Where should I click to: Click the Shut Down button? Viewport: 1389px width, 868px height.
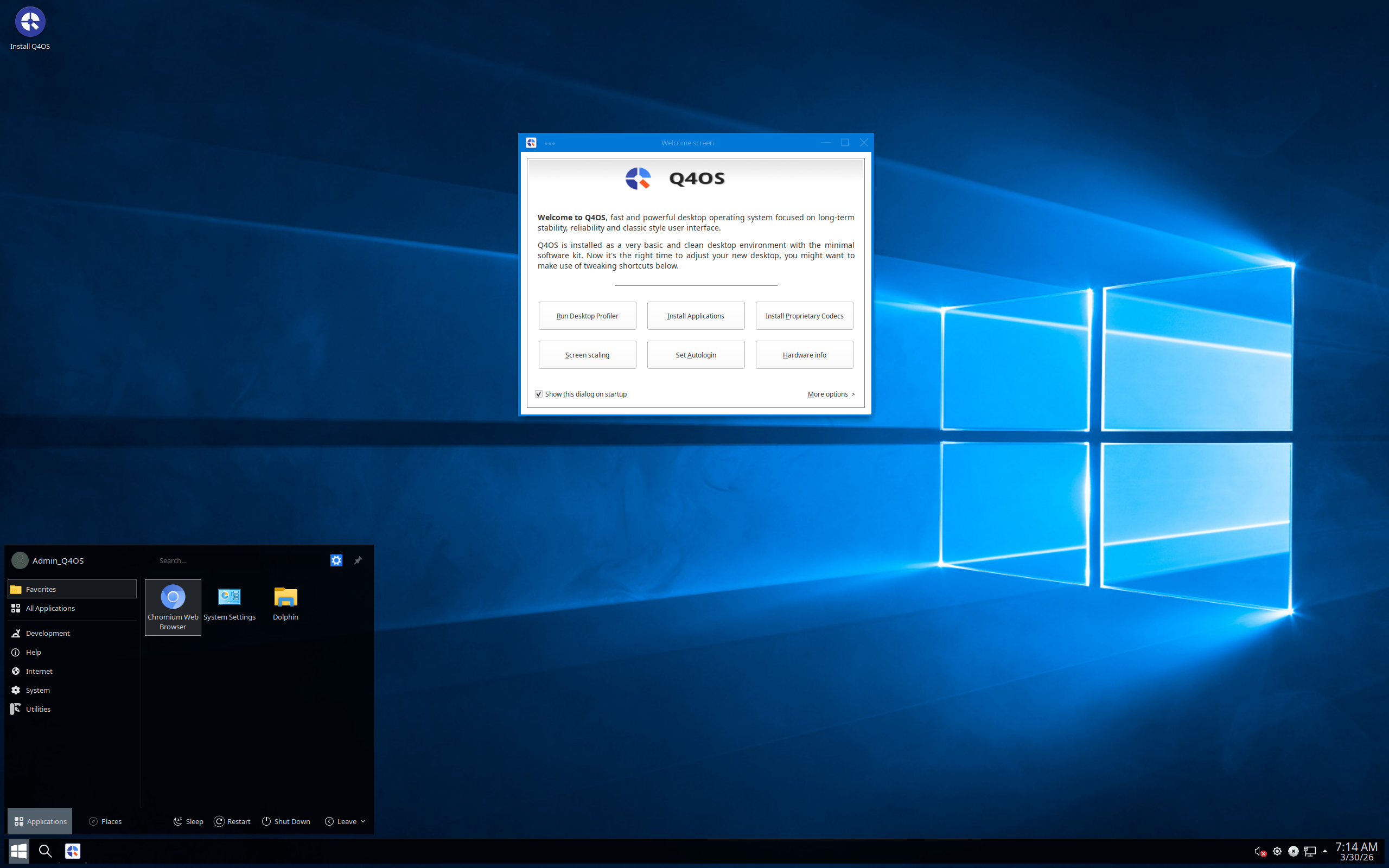point(286,821)
